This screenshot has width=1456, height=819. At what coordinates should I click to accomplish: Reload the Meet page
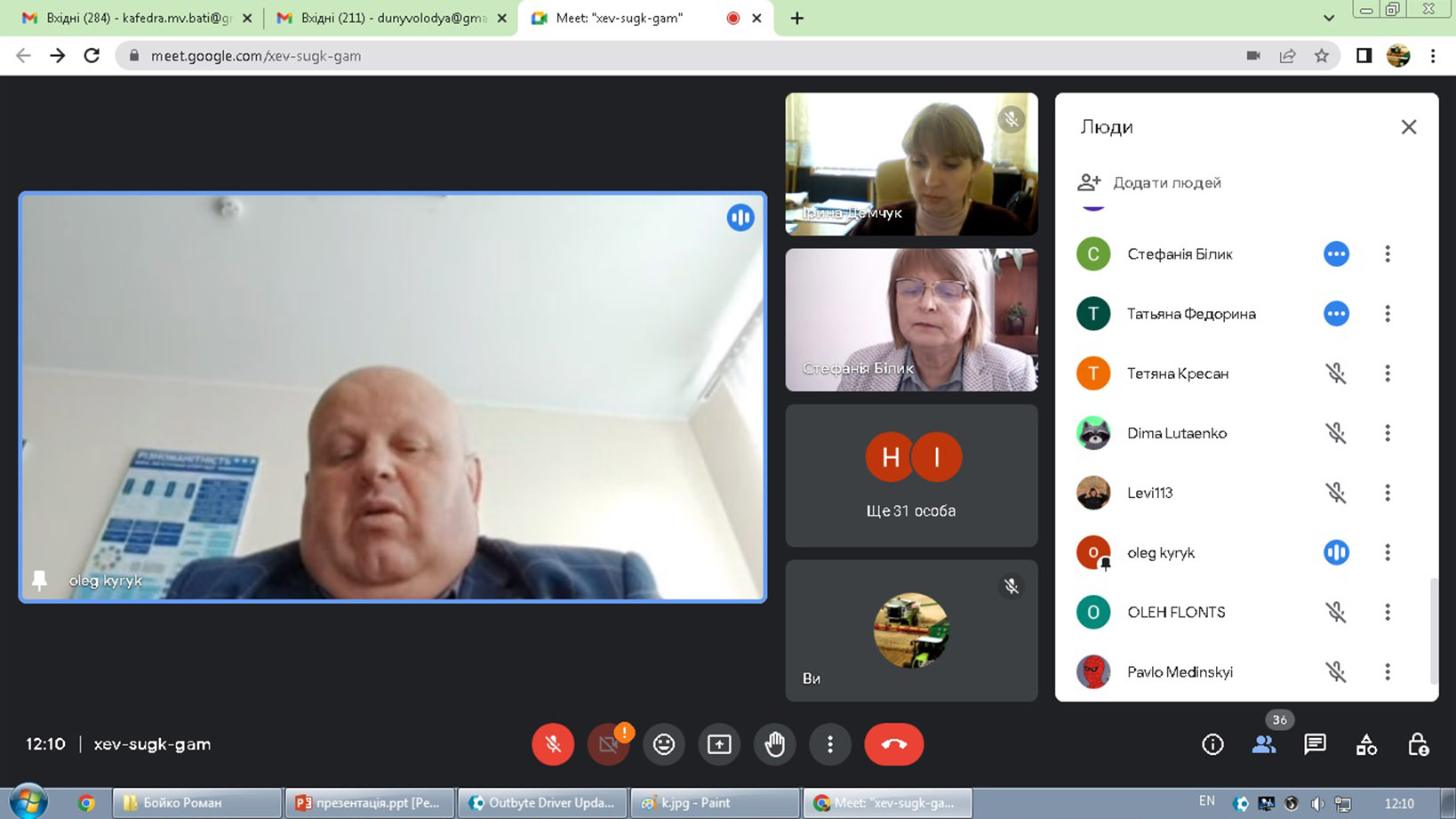pos(92,56)
